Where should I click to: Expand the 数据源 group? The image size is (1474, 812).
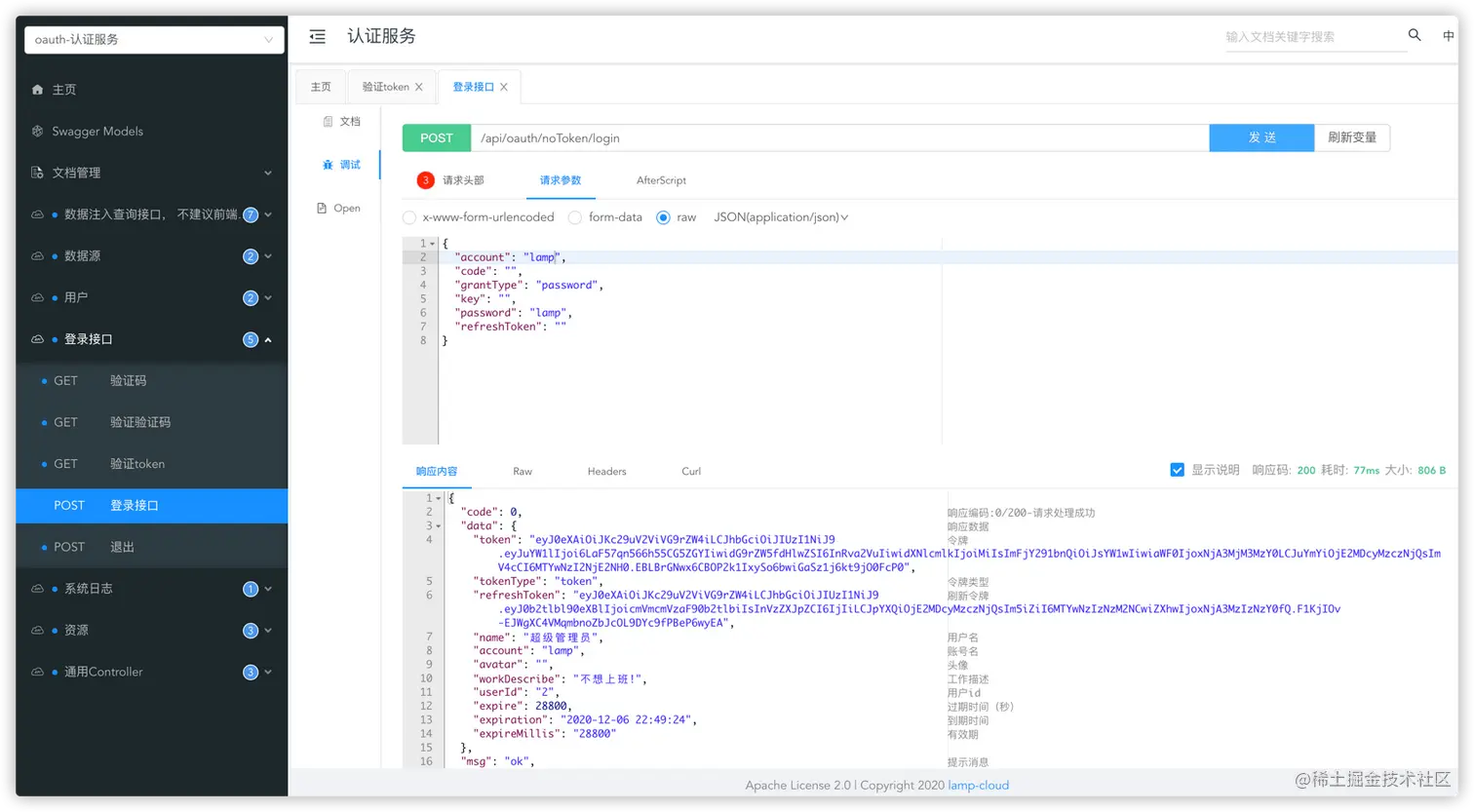click(268, 256)
